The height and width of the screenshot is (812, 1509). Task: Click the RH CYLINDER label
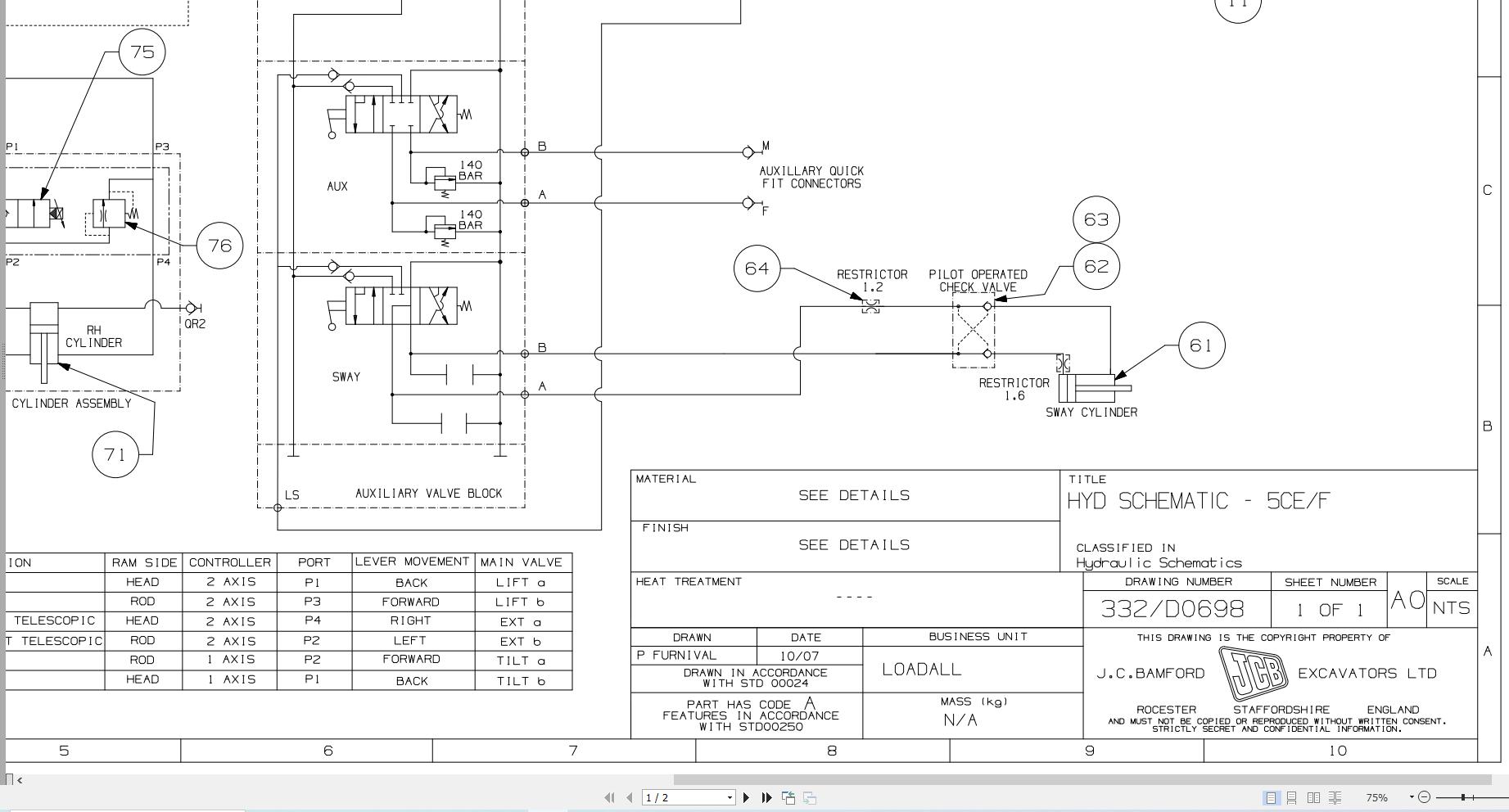[93, 336]
